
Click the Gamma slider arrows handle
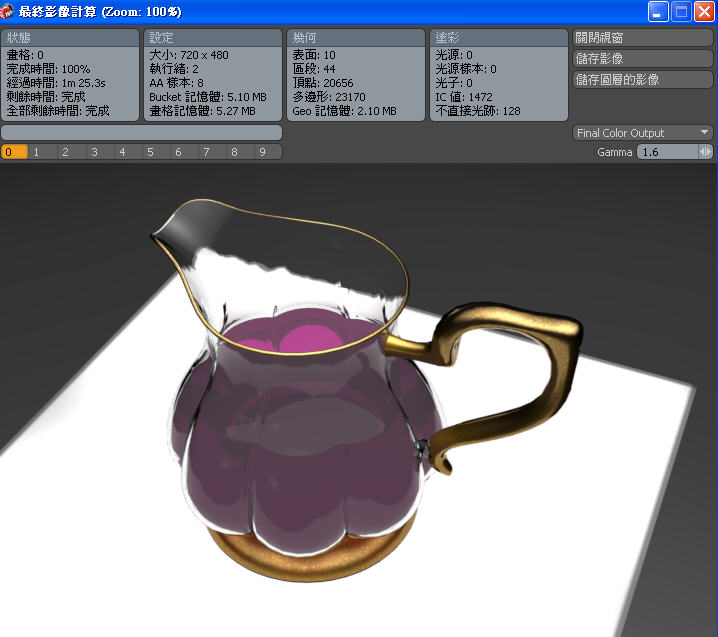tap(705, 152)
